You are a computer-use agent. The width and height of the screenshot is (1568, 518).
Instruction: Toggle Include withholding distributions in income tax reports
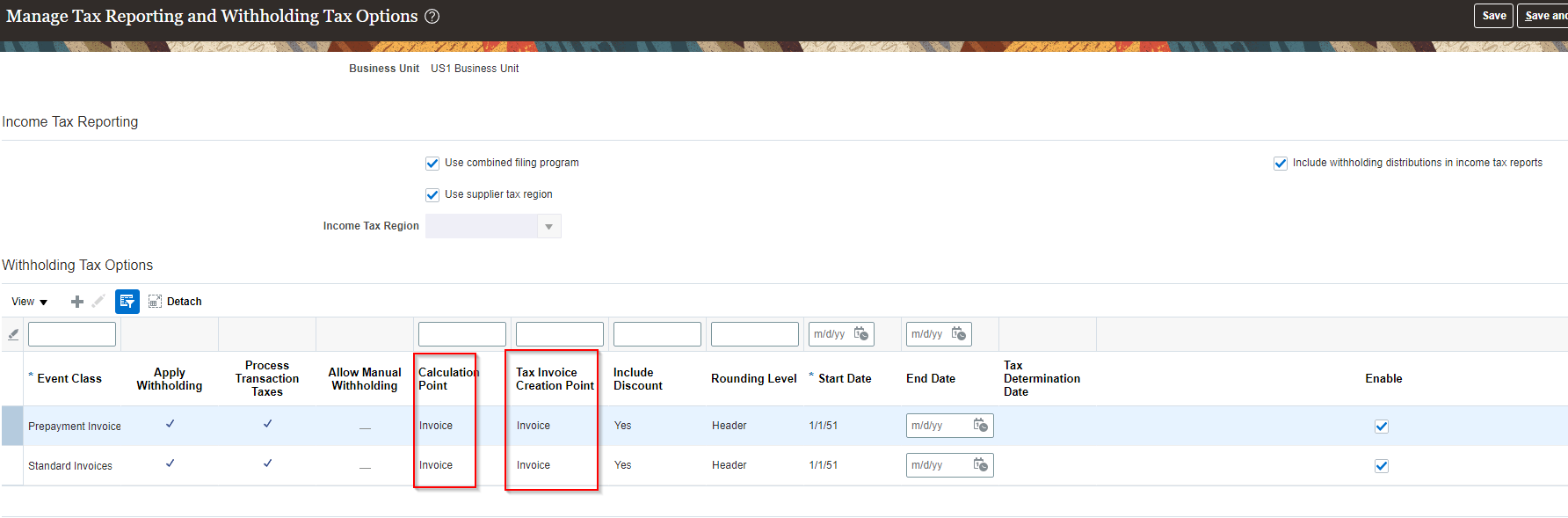1281,164
